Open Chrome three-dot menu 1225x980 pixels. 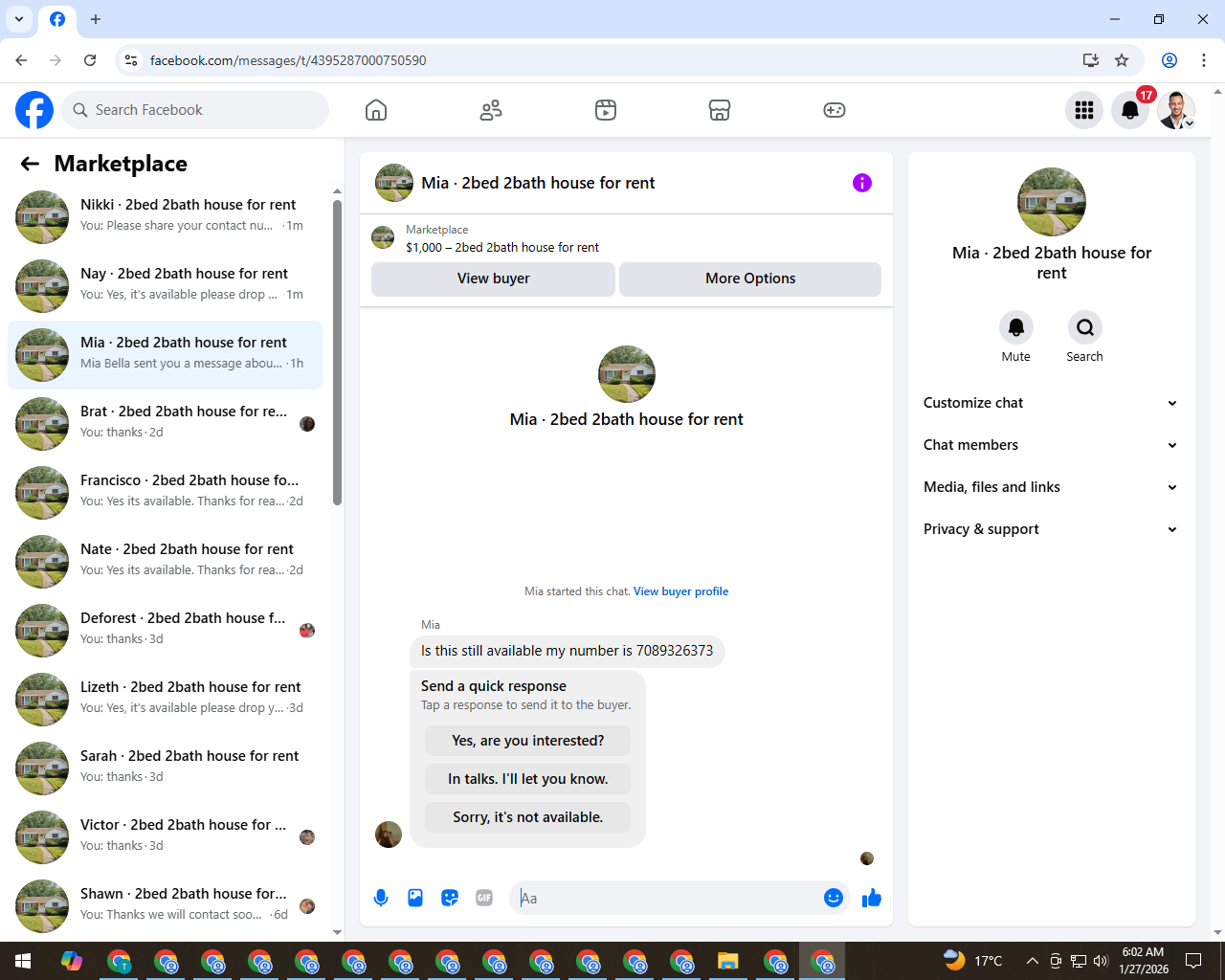pyautogui.click(x=1204, y=60)
